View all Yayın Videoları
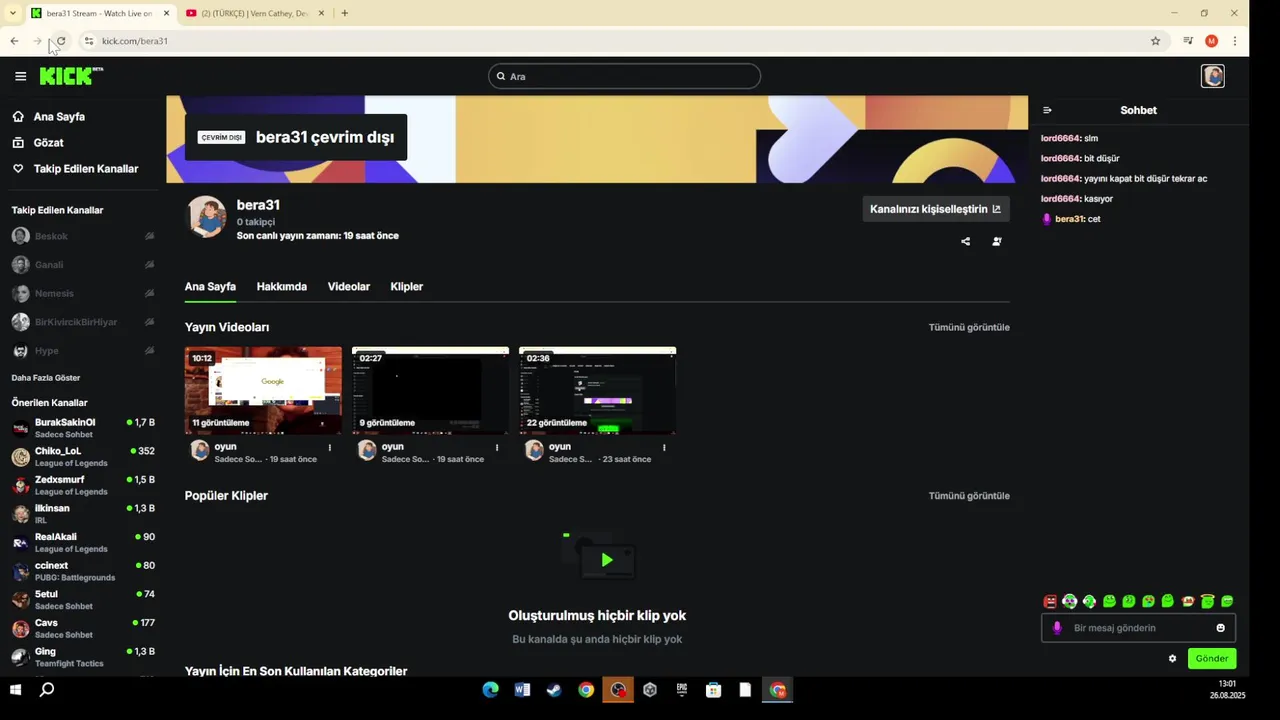 969,327
